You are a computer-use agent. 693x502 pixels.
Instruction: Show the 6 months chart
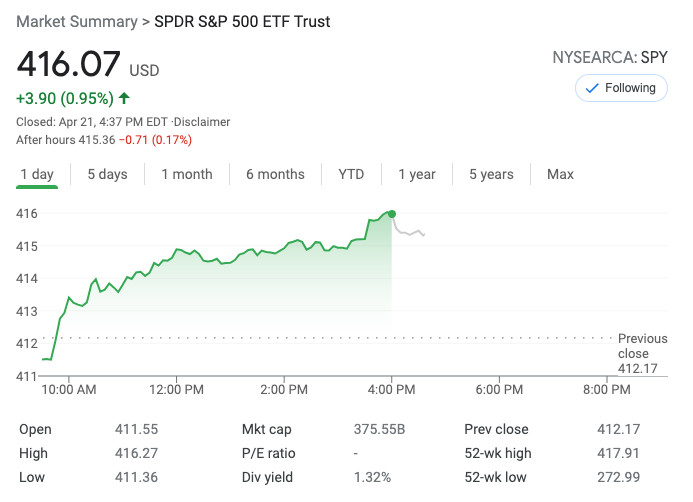(275, 174)
